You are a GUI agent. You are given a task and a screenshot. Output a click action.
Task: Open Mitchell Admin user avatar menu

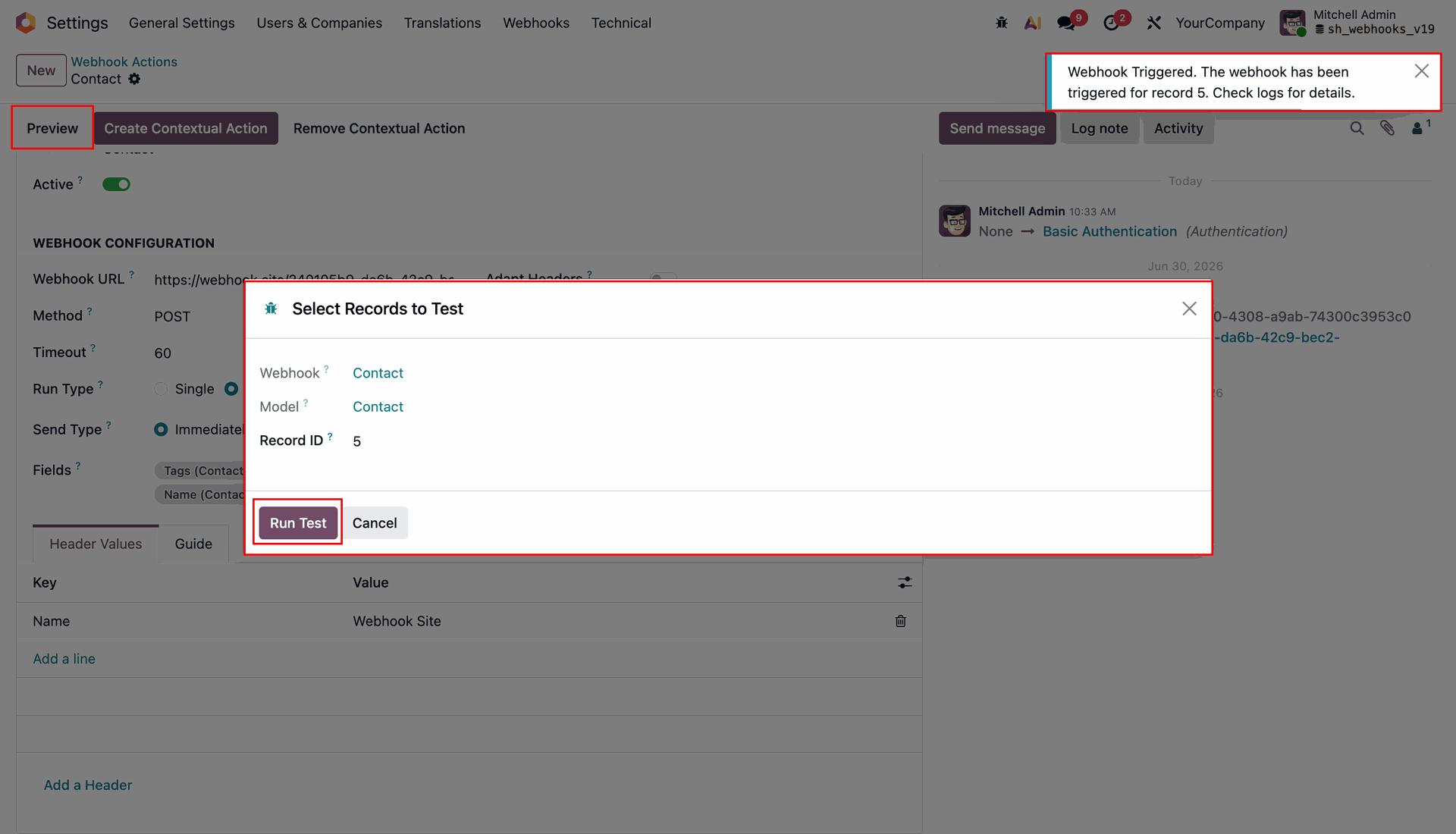1292,23
